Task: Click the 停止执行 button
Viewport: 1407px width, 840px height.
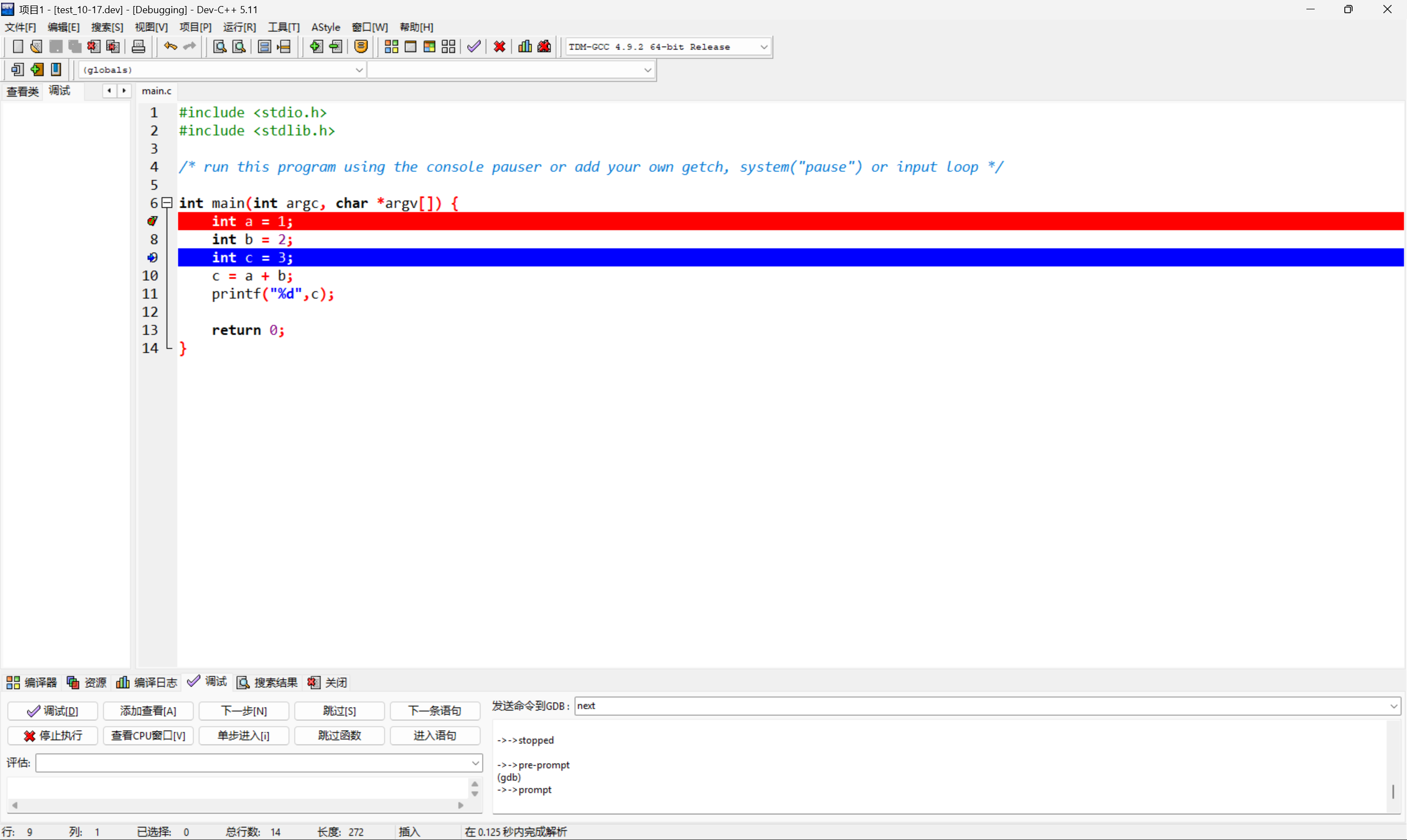Action: 53,735
